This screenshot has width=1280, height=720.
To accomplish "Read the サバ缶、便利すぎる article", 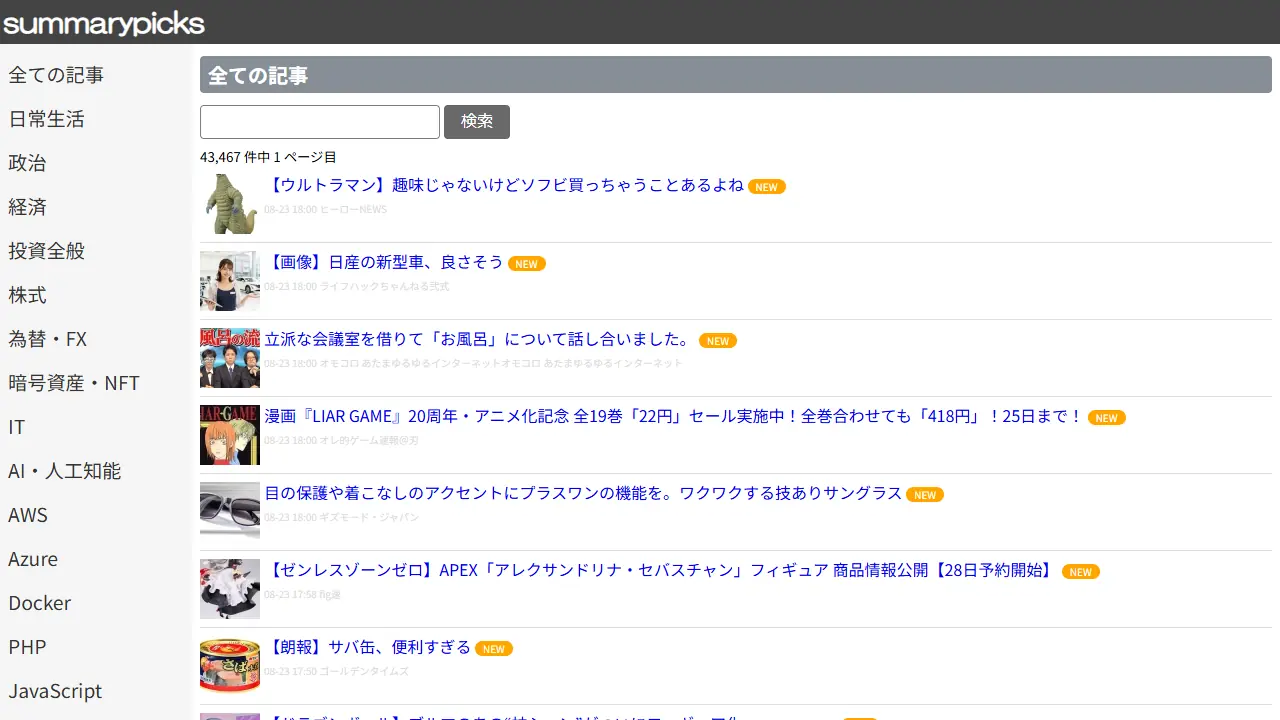I will pos(368,647).
